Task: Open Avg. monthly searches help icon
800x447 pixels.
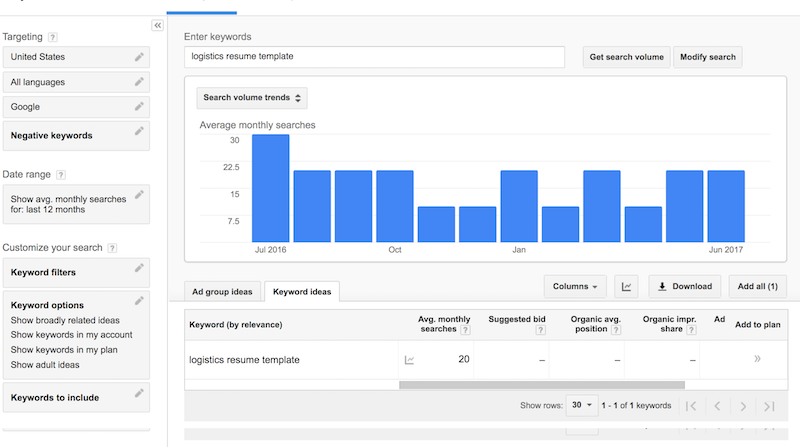Action: (465, 330)
